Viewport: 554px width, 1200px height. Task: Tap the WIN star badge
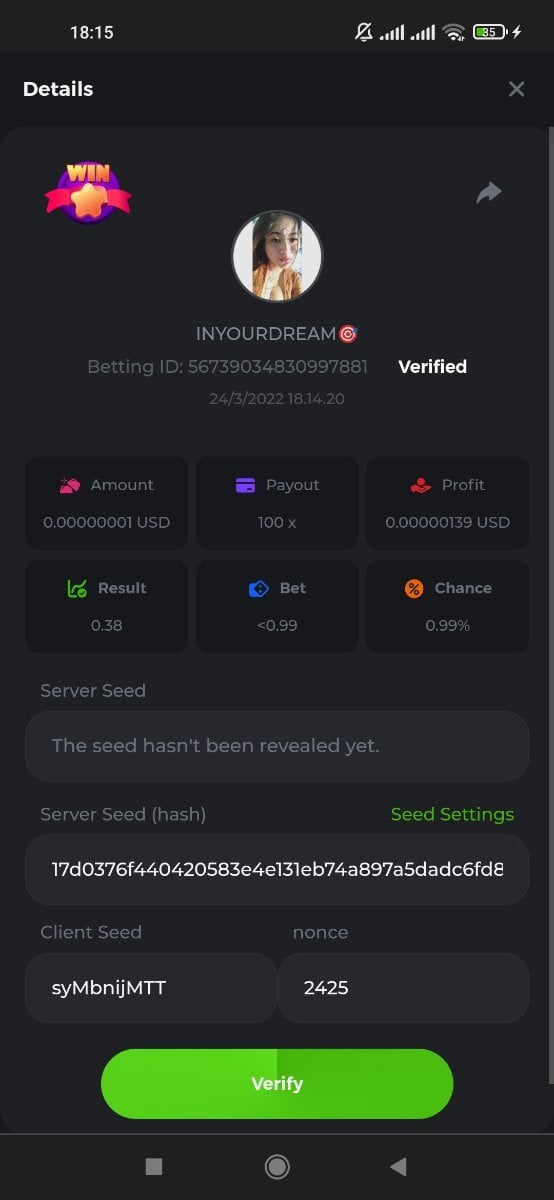click(x=88, y=192)
